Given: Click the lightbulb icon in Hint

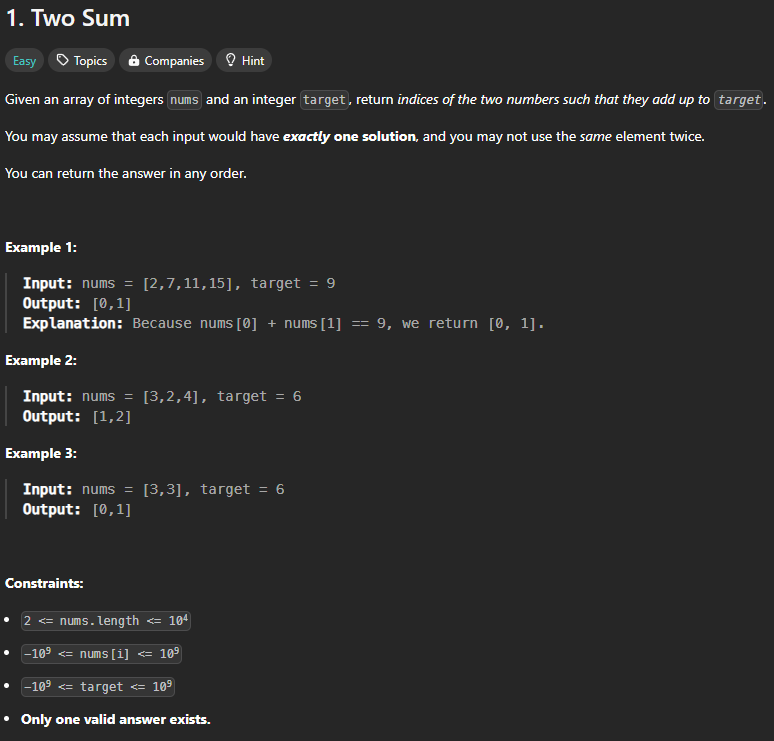Looking at the screenshot, I should [x=231, y=60].
